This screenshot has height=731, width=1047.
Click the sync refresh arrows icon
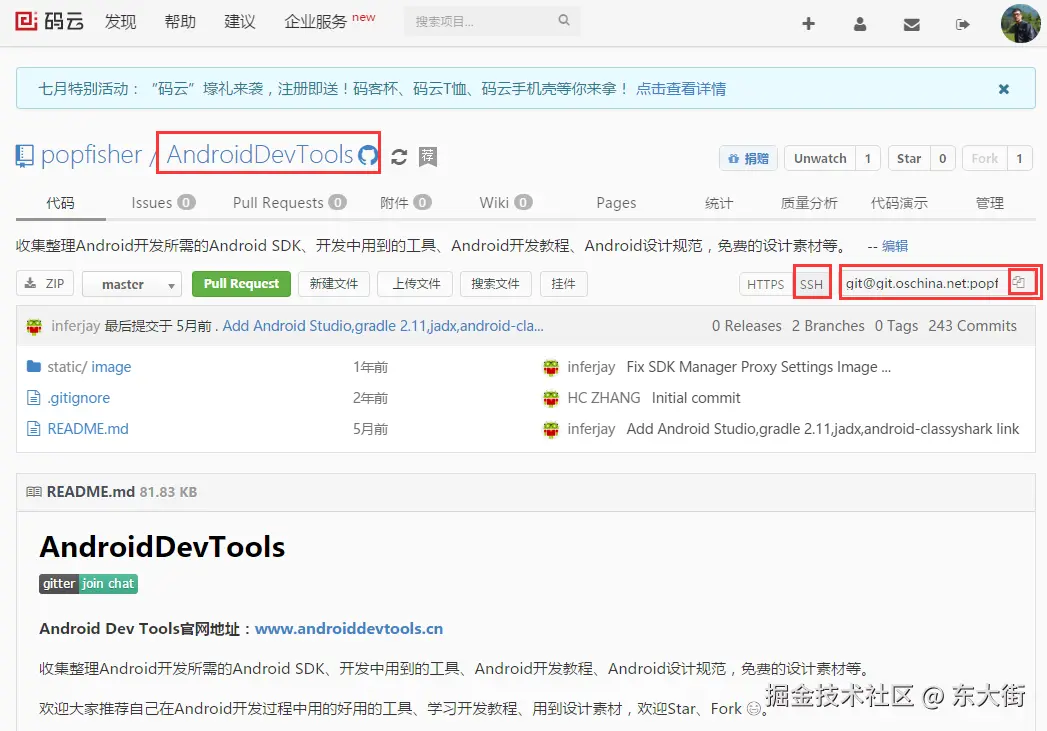pos(399,157)
